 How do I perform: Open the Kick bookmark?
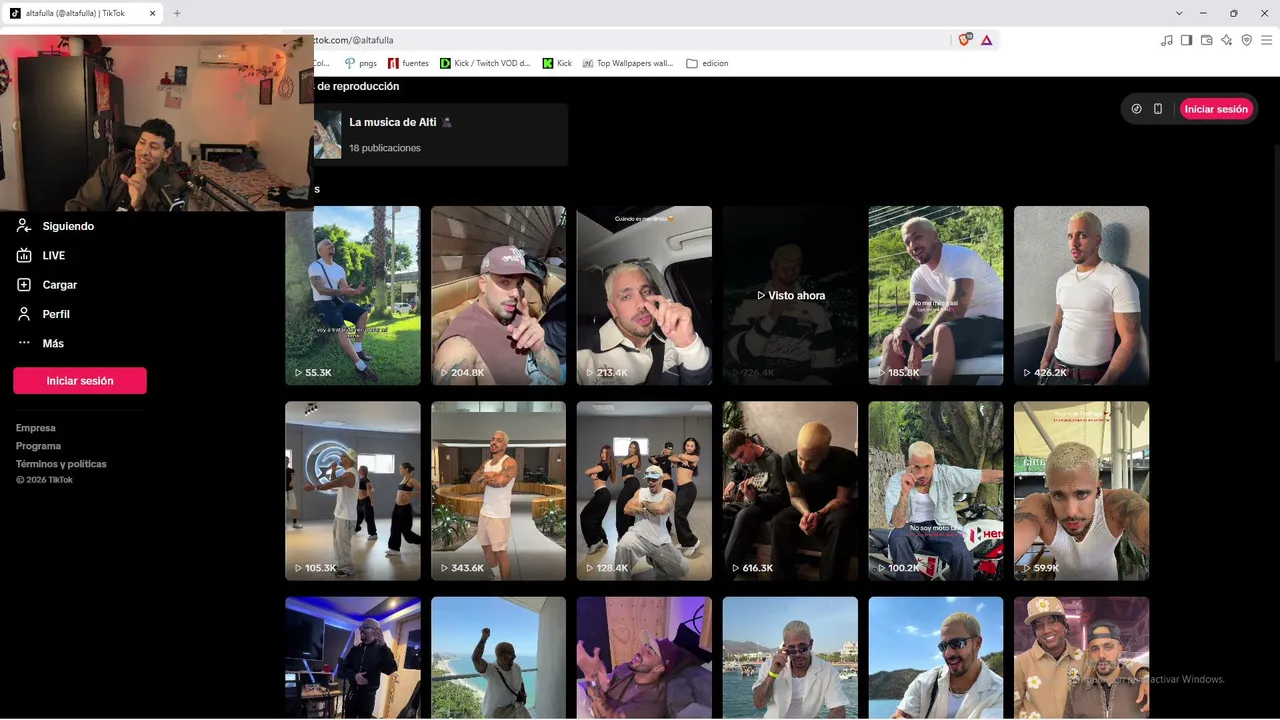pos(557,63)
